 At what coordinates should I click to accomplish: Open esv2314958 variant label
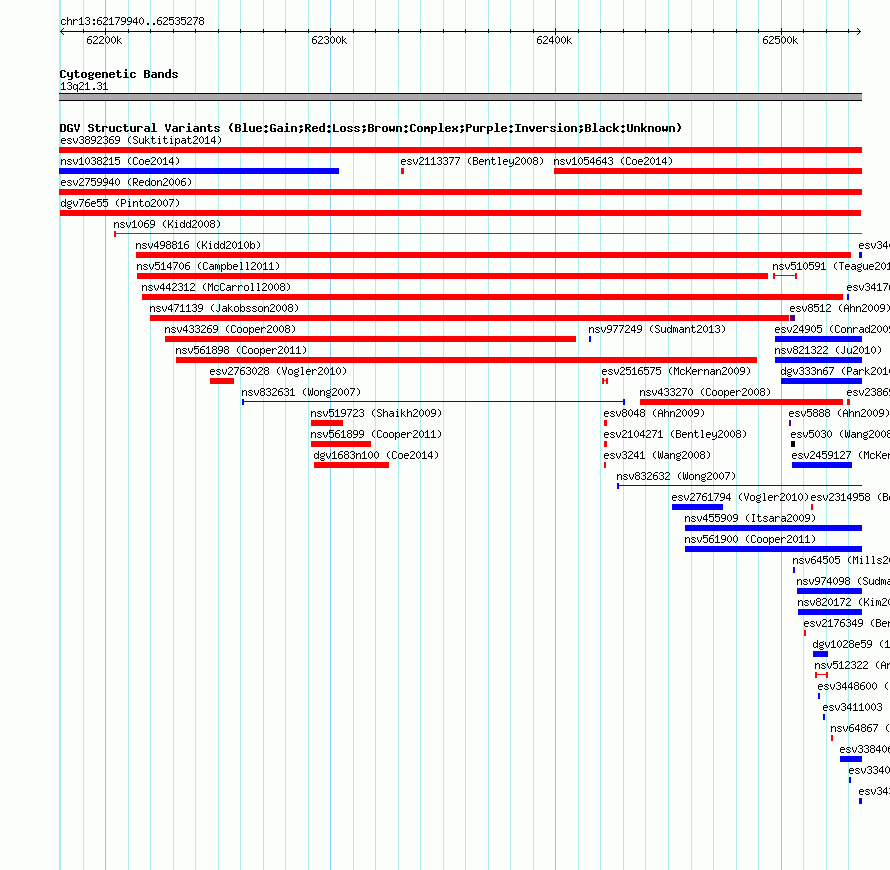tap(850, 497)
